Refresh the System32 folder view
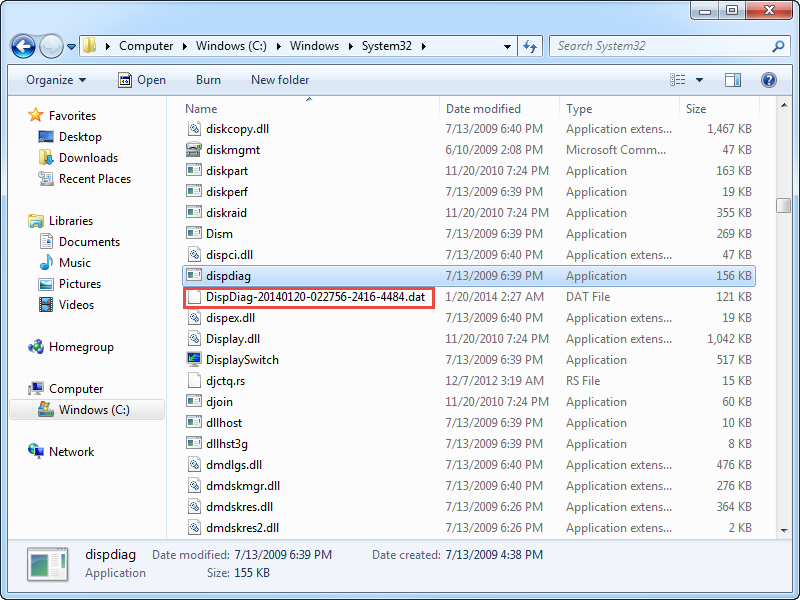The width and height of the screenshot is (800, 600). click(530, 46)
